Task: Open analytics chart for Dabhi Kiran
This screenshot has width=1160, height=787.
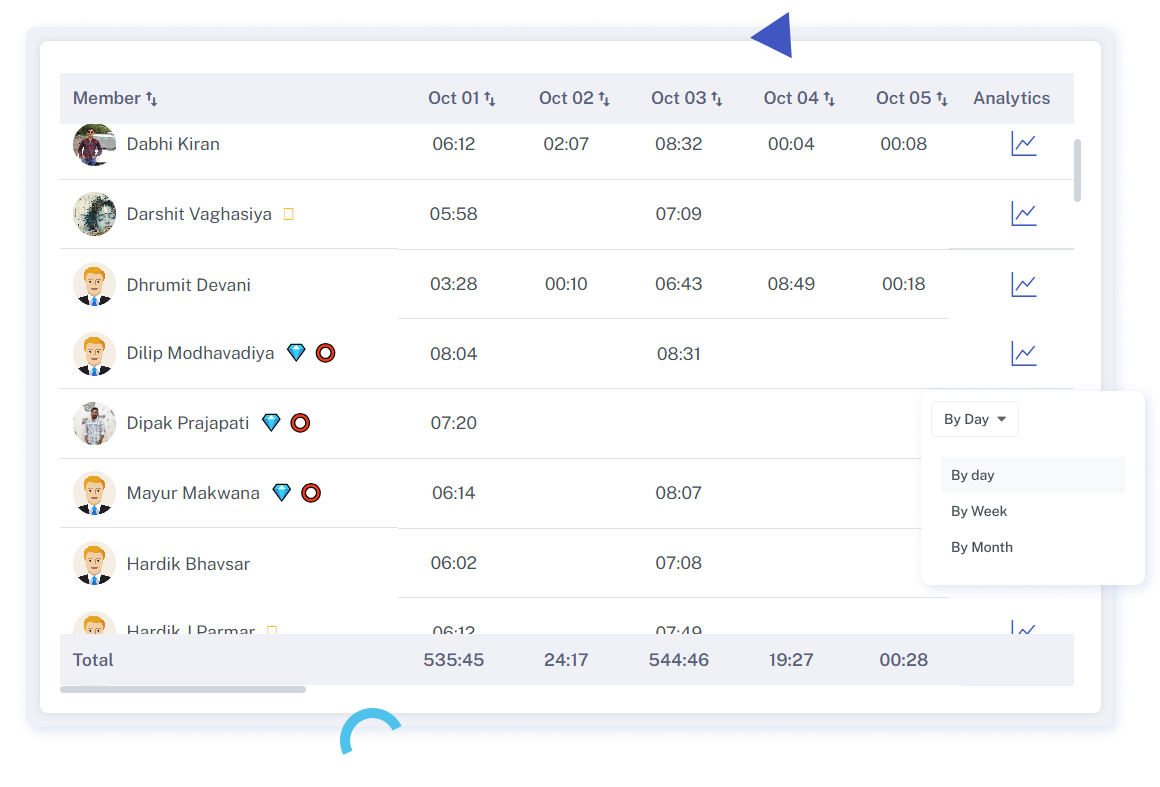Action: [1023, 144]
